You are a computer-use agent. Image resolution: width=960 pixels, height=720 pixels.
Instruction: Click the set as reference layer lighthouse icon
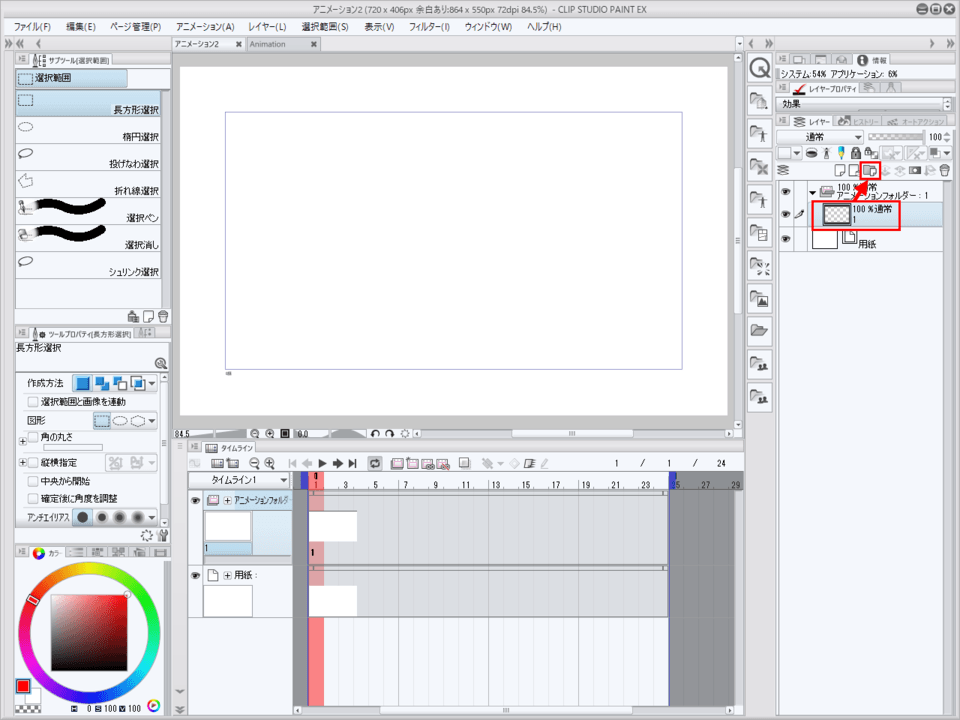(827, 152)
